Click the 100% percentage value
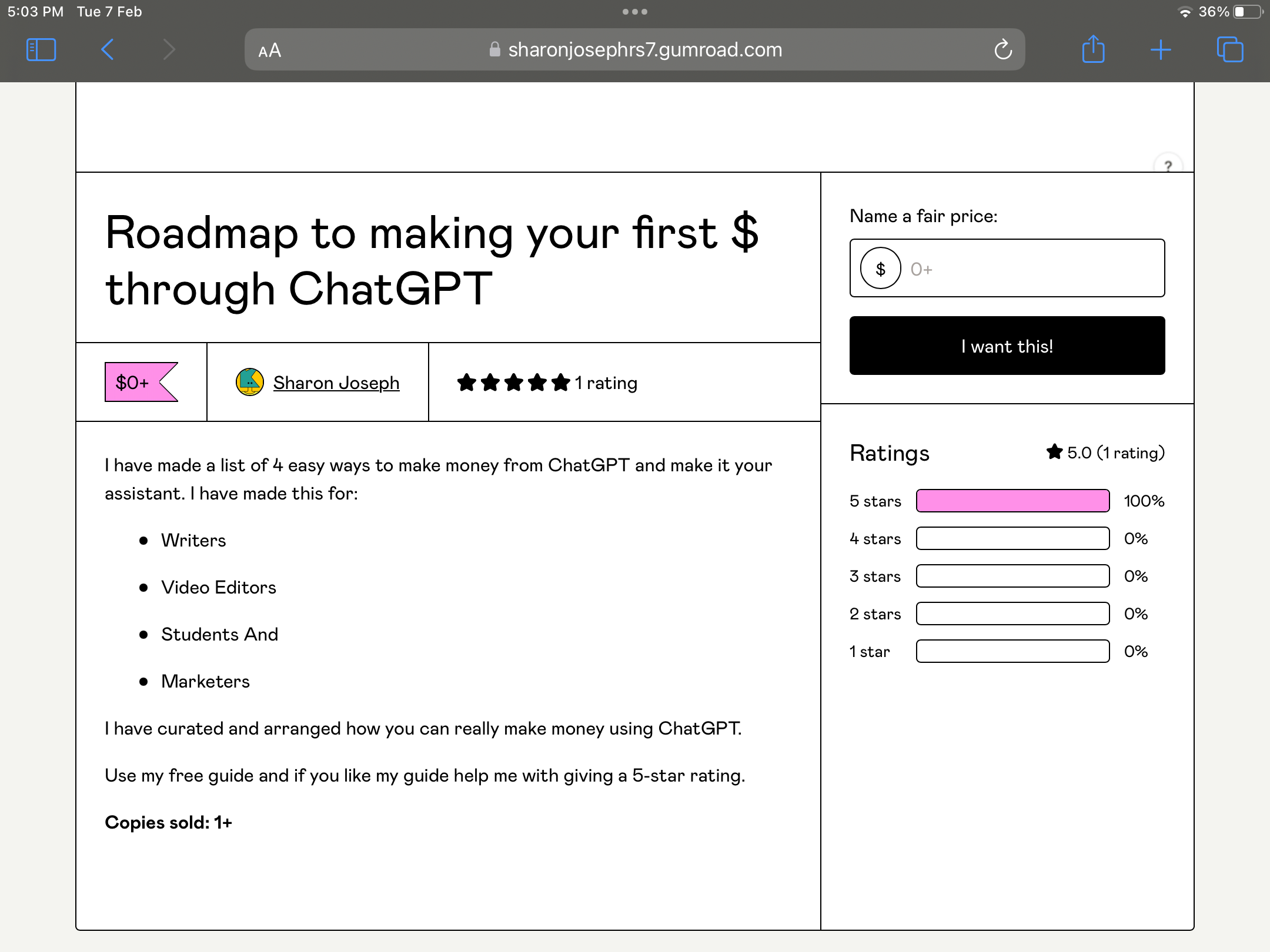The height and width of the screenshot is (952, 1270). (x=1144, y=501)
